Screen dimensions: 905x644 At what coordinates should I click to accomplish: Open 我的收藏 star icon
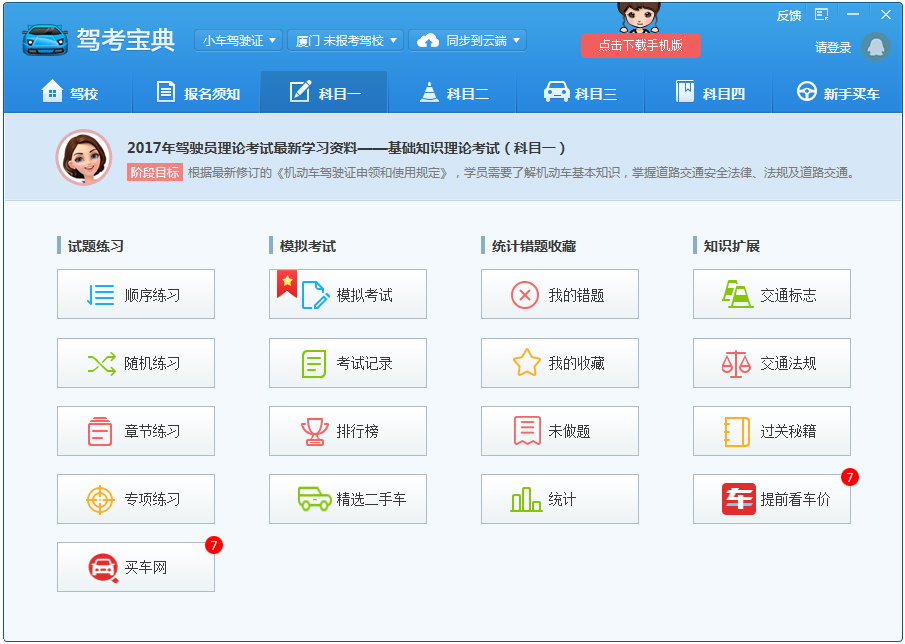coord(526,363)
